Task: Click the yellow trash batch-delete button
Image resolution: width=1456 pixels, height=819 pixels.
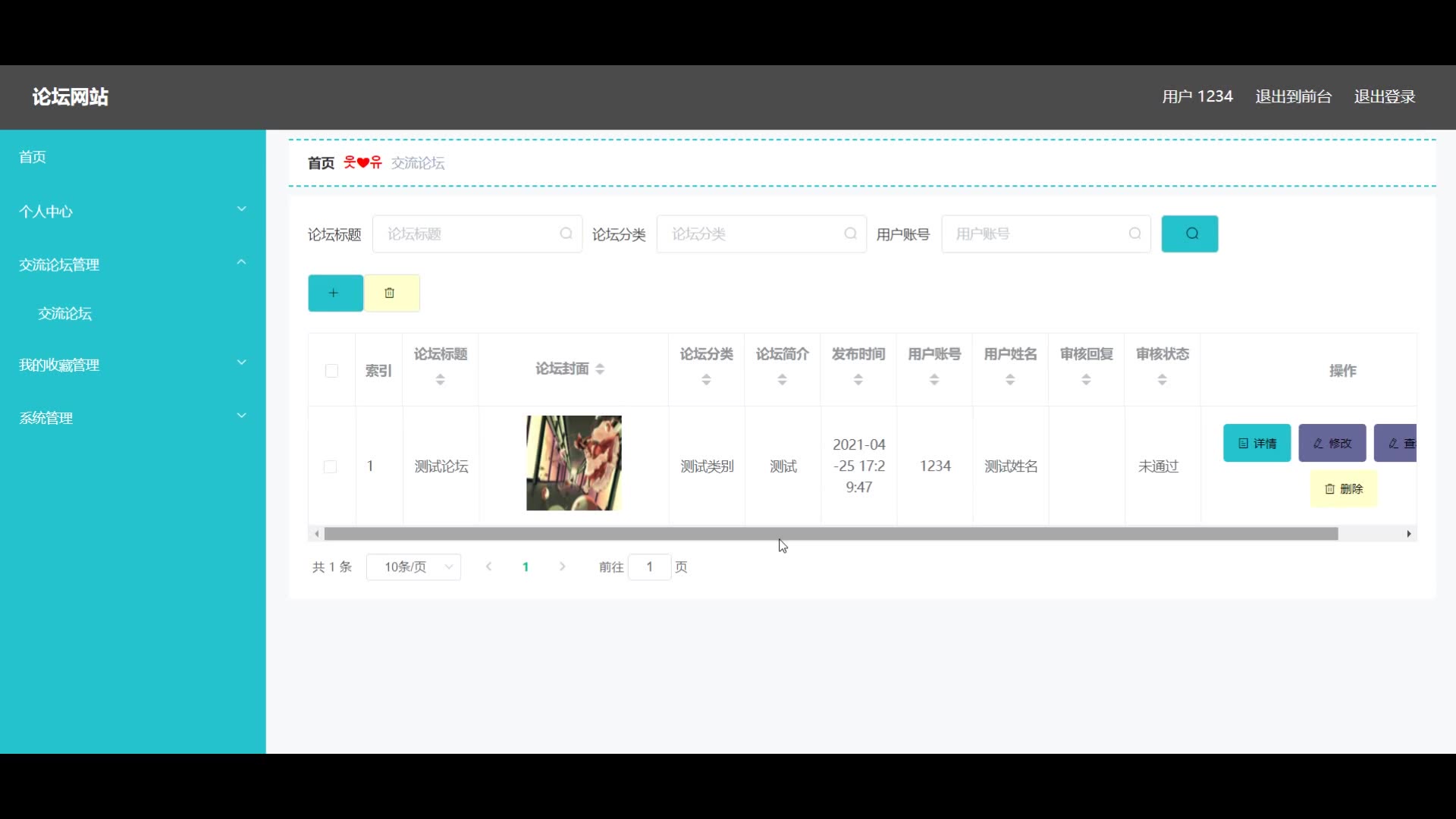Action: click(391, 293)
